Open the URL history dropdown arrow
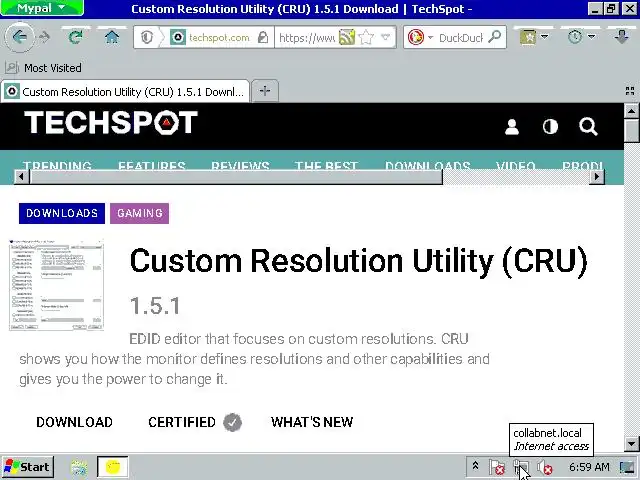The height and width of the screenshot is (480, 640). 385,38
